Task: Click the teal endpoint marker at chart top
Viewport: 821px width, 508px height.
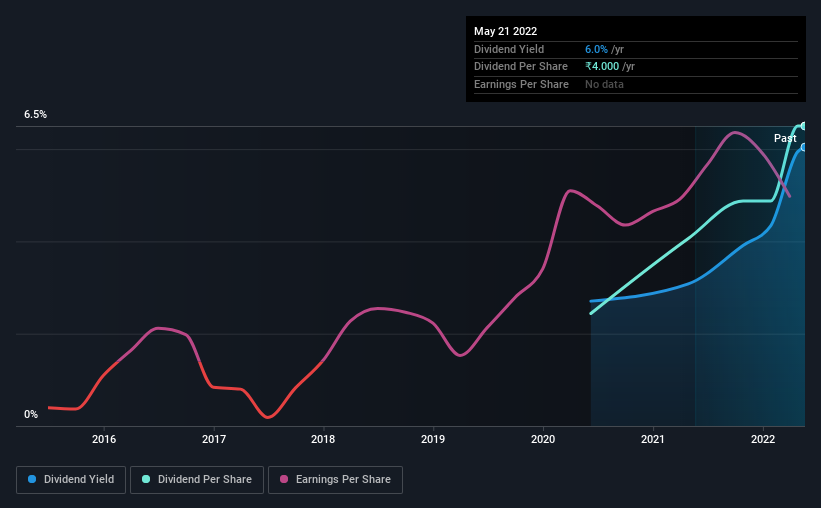Action: tap(803, 126)
